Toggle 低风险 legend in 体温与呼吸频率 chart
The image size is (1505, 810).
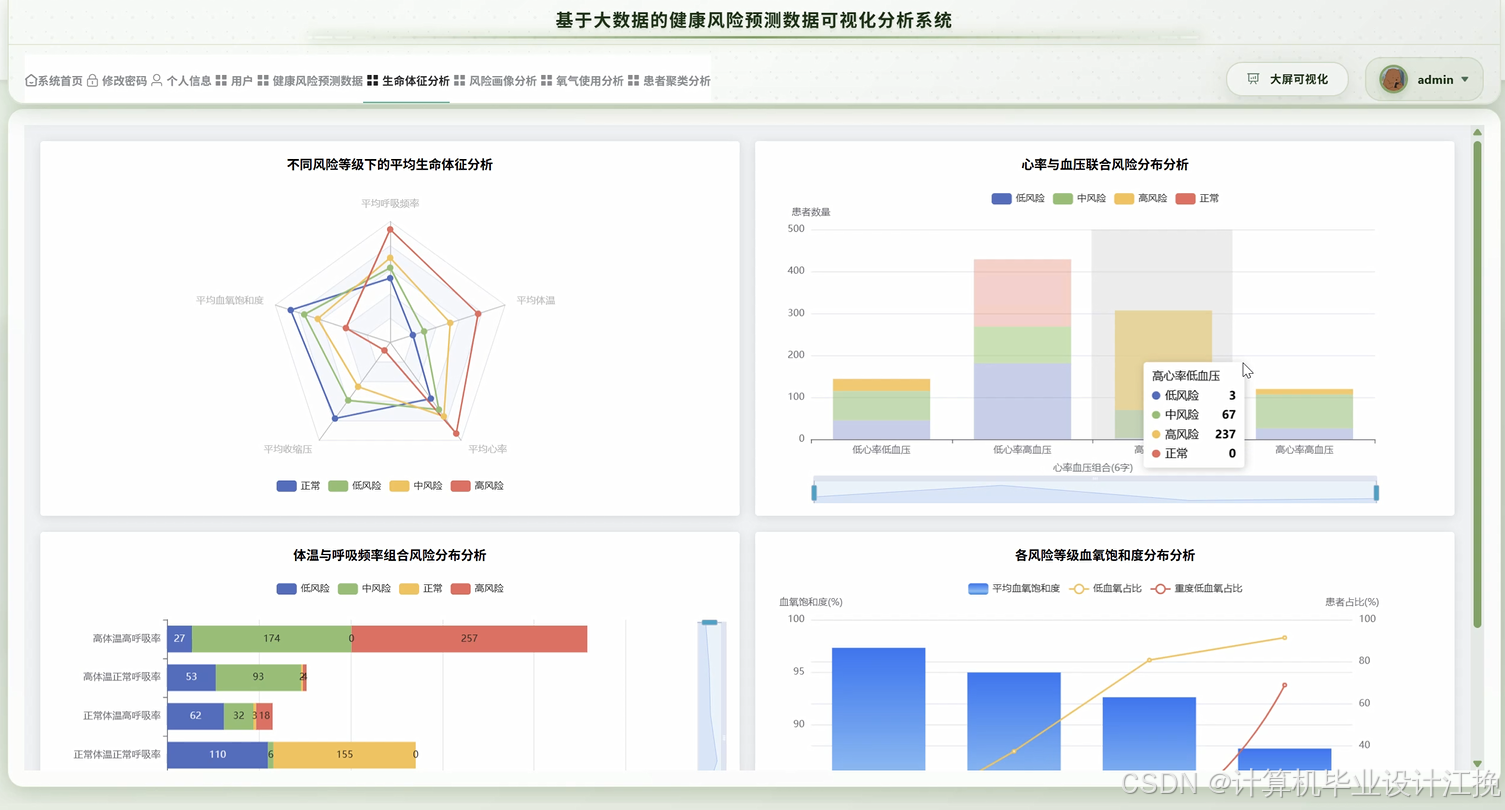[304, 588]
